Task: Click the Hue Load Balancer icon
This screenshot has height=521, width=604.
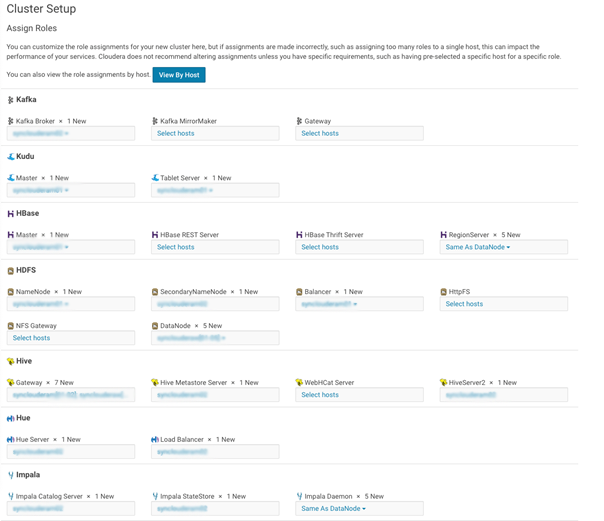Action: click(x=155, y=439)
